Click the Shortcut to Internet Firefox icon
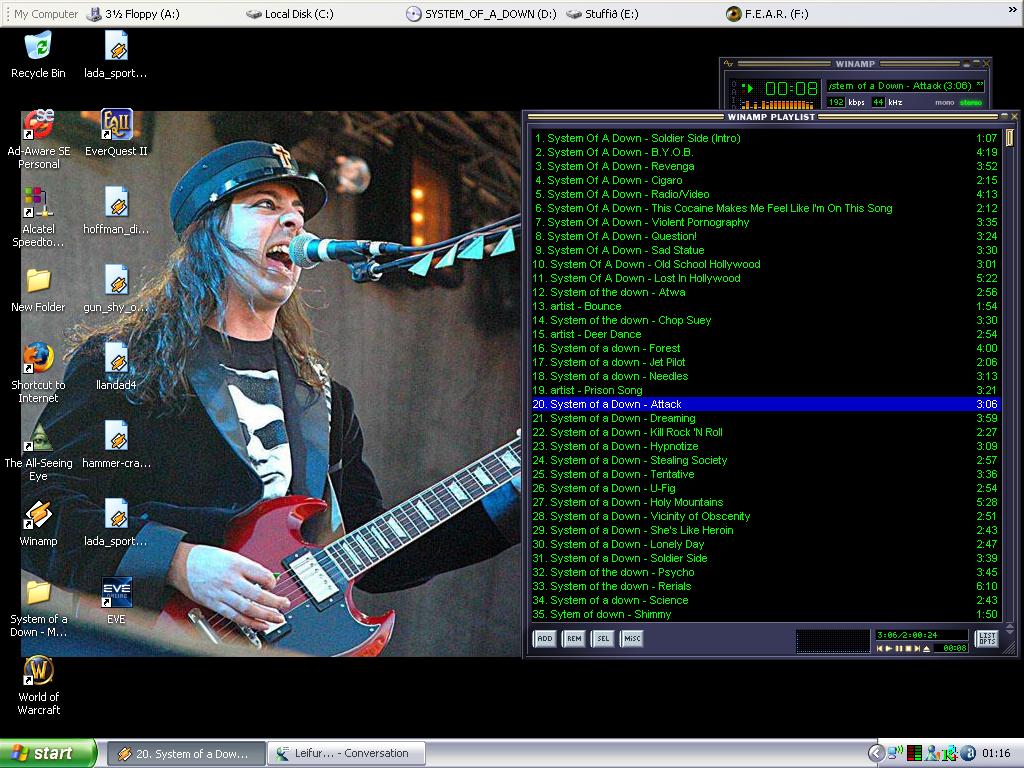 tap(39, 373)
